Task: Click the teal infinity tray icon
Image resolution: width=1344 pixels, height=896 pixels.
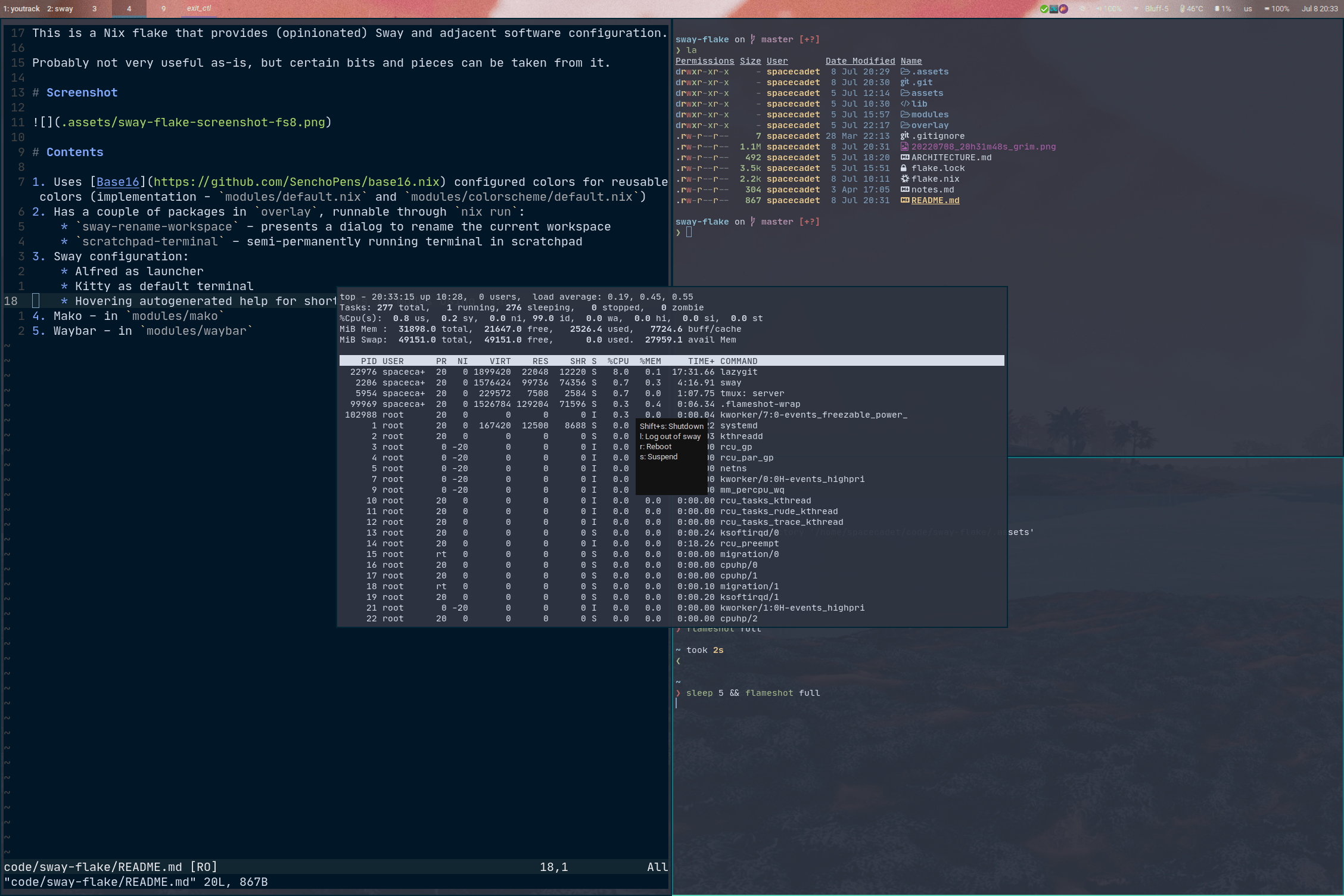Action: point(1054,9)
